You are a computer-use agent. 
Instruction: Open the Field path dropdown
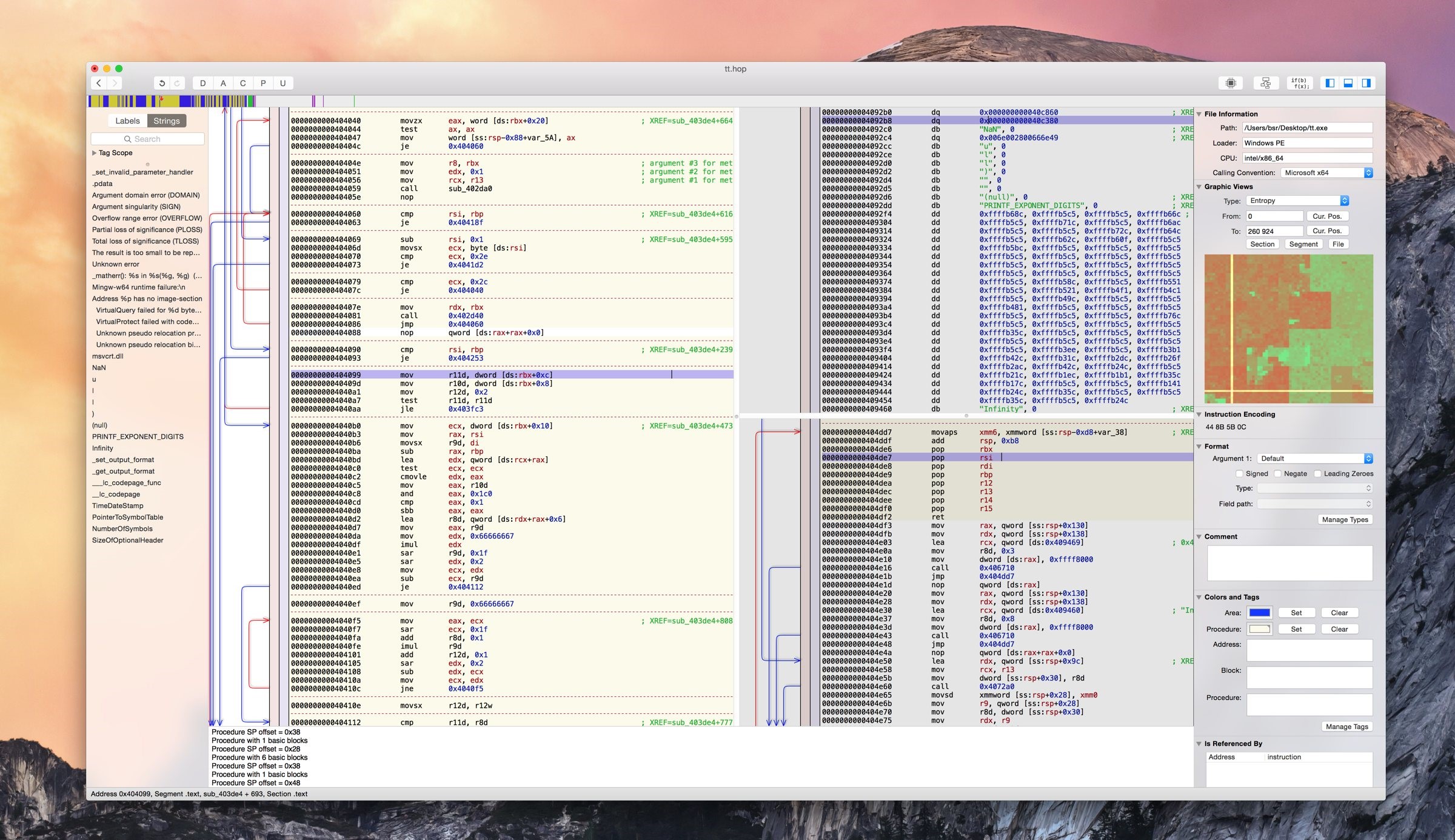click(1314, 504)
